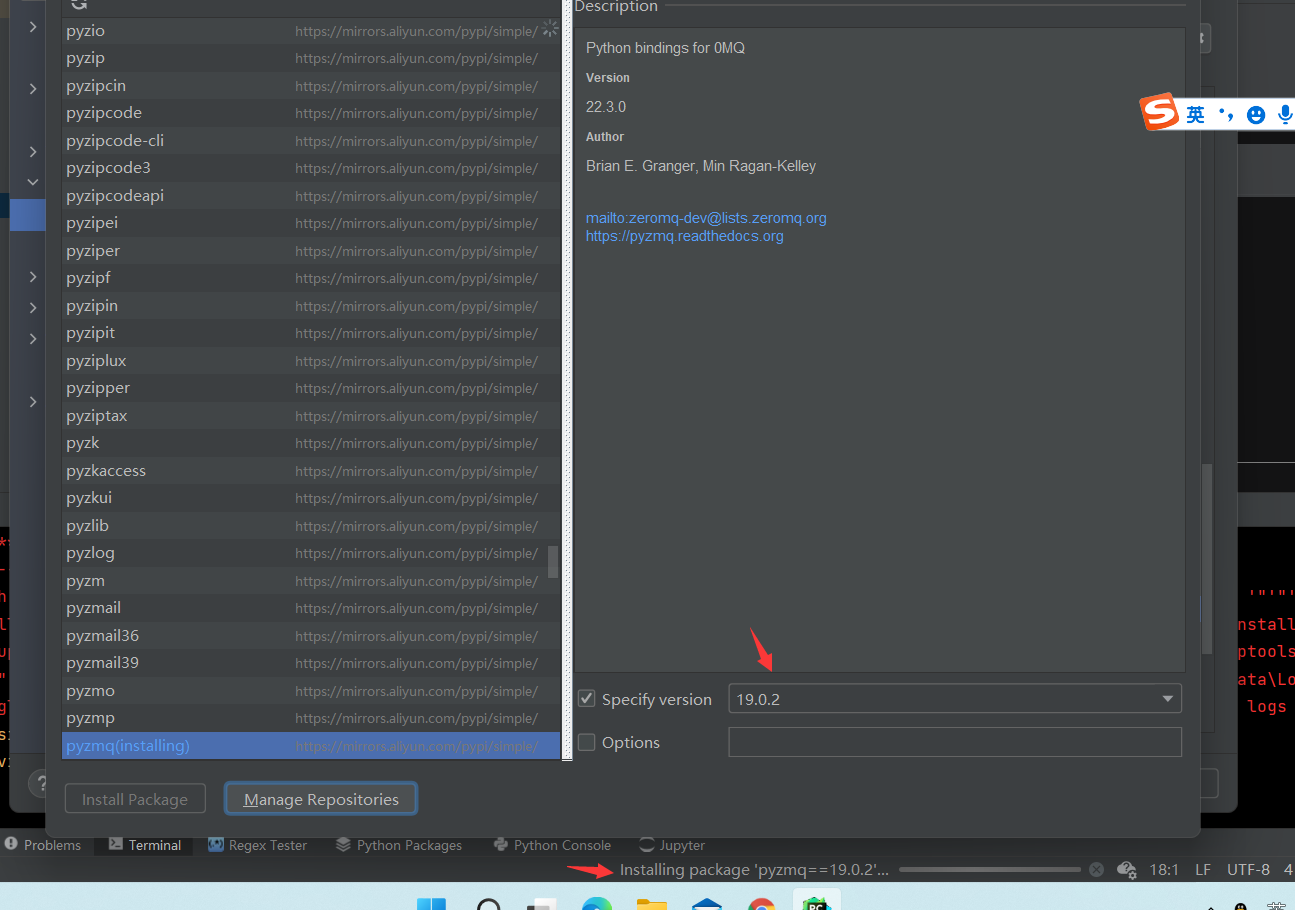Select the pyzipcode-cli package row
The image size is (1295, 910).
311,141
